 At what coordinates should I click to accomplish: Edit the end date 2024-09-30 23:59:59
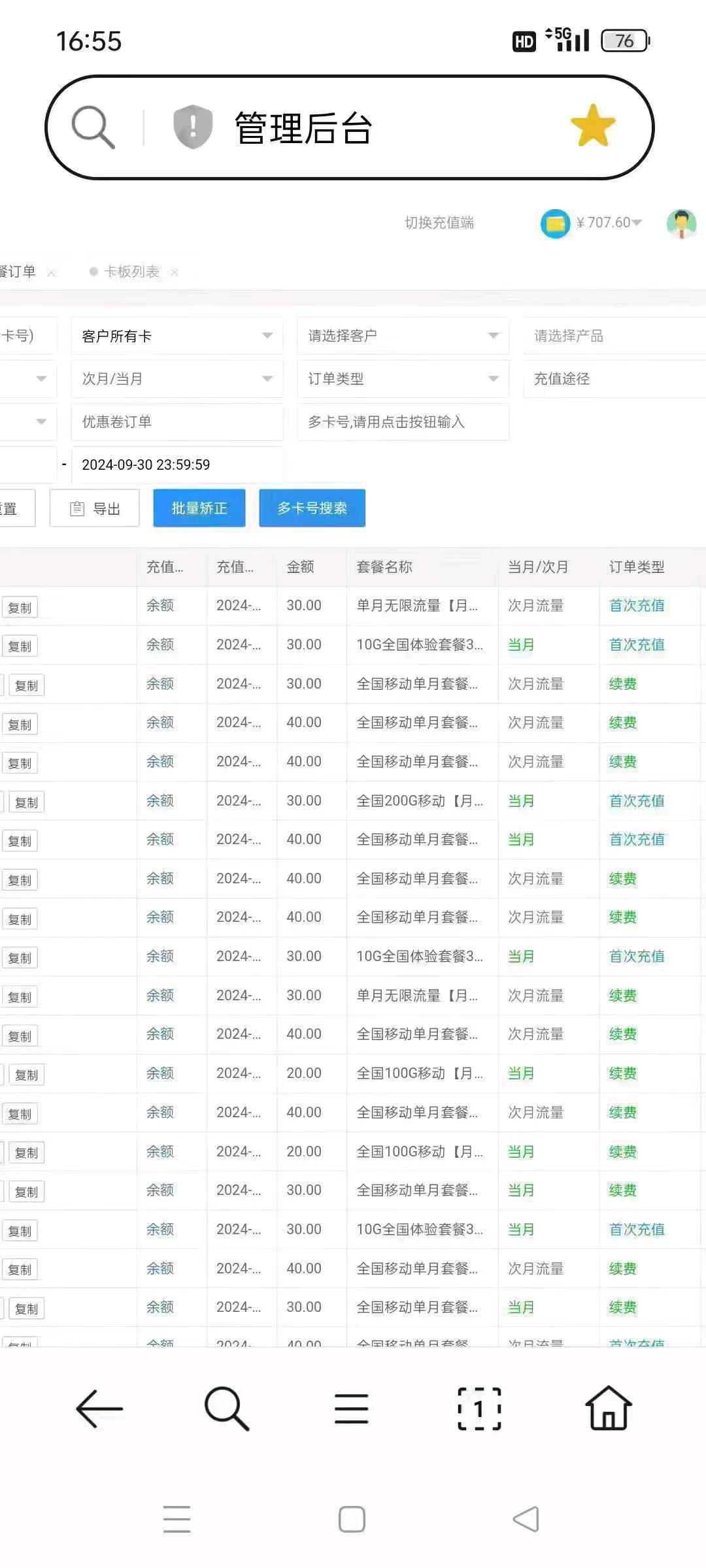coord(176,465)
